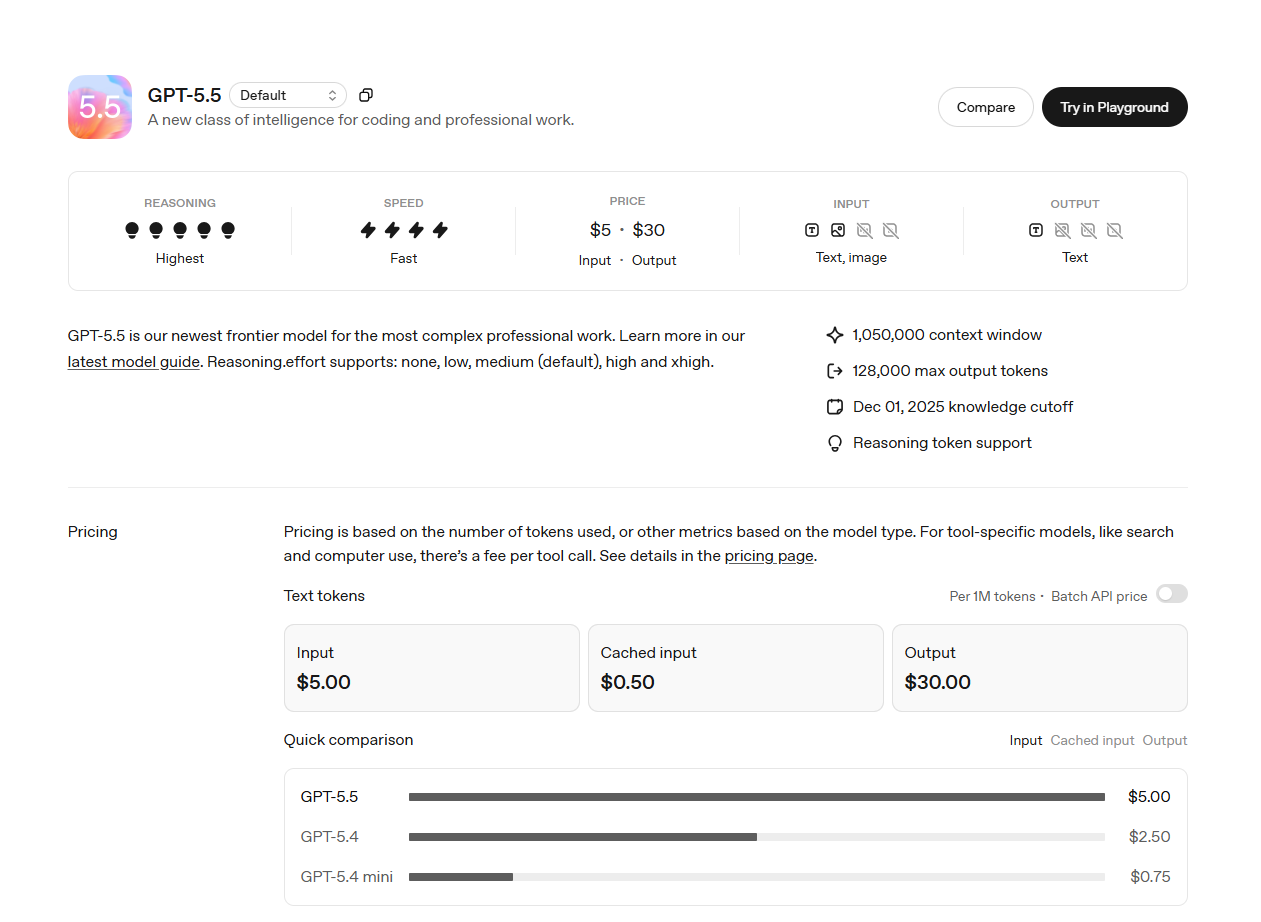Click the image input modality icon

(838, 230)
